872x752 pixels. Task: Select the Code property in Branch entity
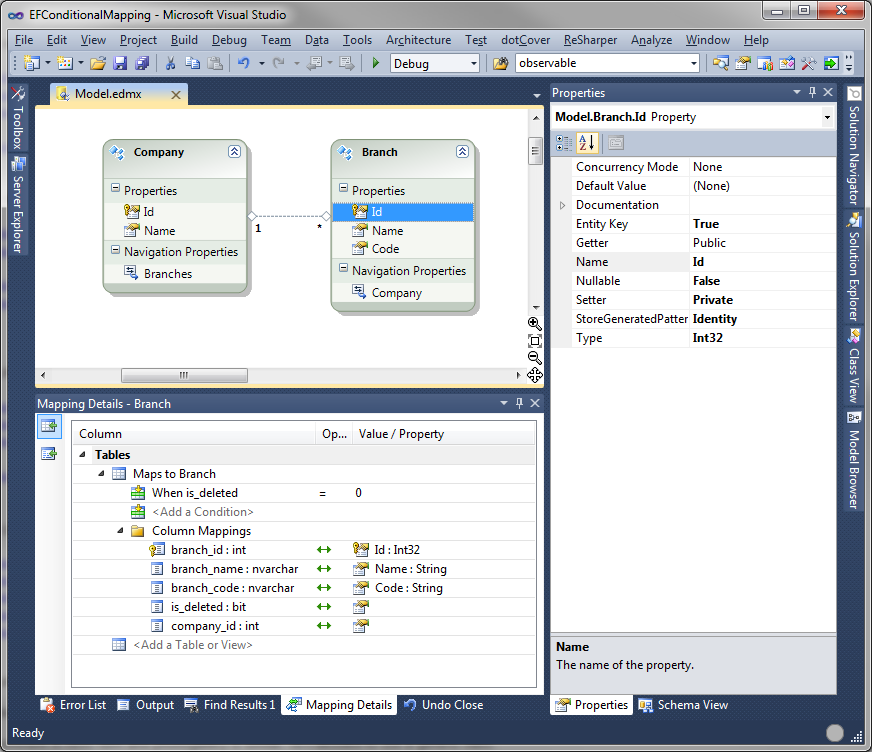coord(385,249)
